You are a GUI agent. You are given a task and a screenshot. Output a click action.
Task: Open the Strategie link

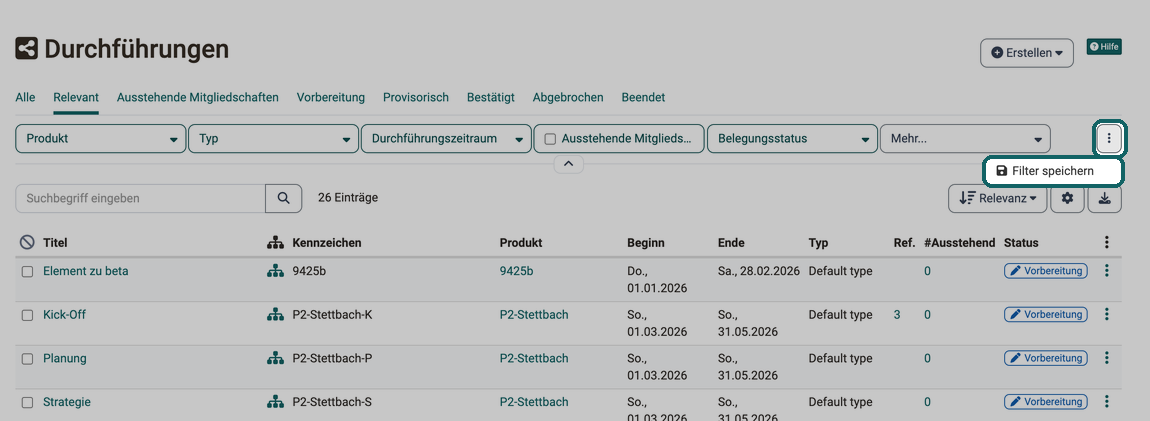pyautogui.click(x=67, y=402)
